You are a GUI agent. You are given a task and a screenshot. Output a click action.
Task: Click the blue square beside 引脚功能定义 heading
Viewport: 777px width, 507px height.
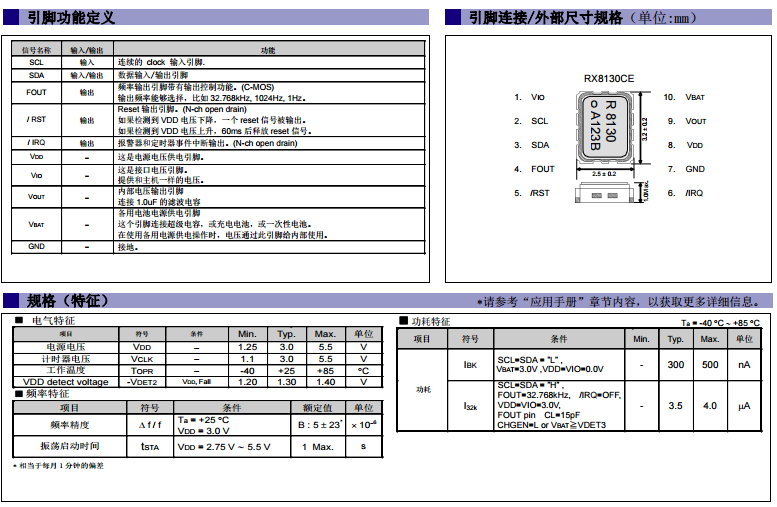tap(10, 17)
